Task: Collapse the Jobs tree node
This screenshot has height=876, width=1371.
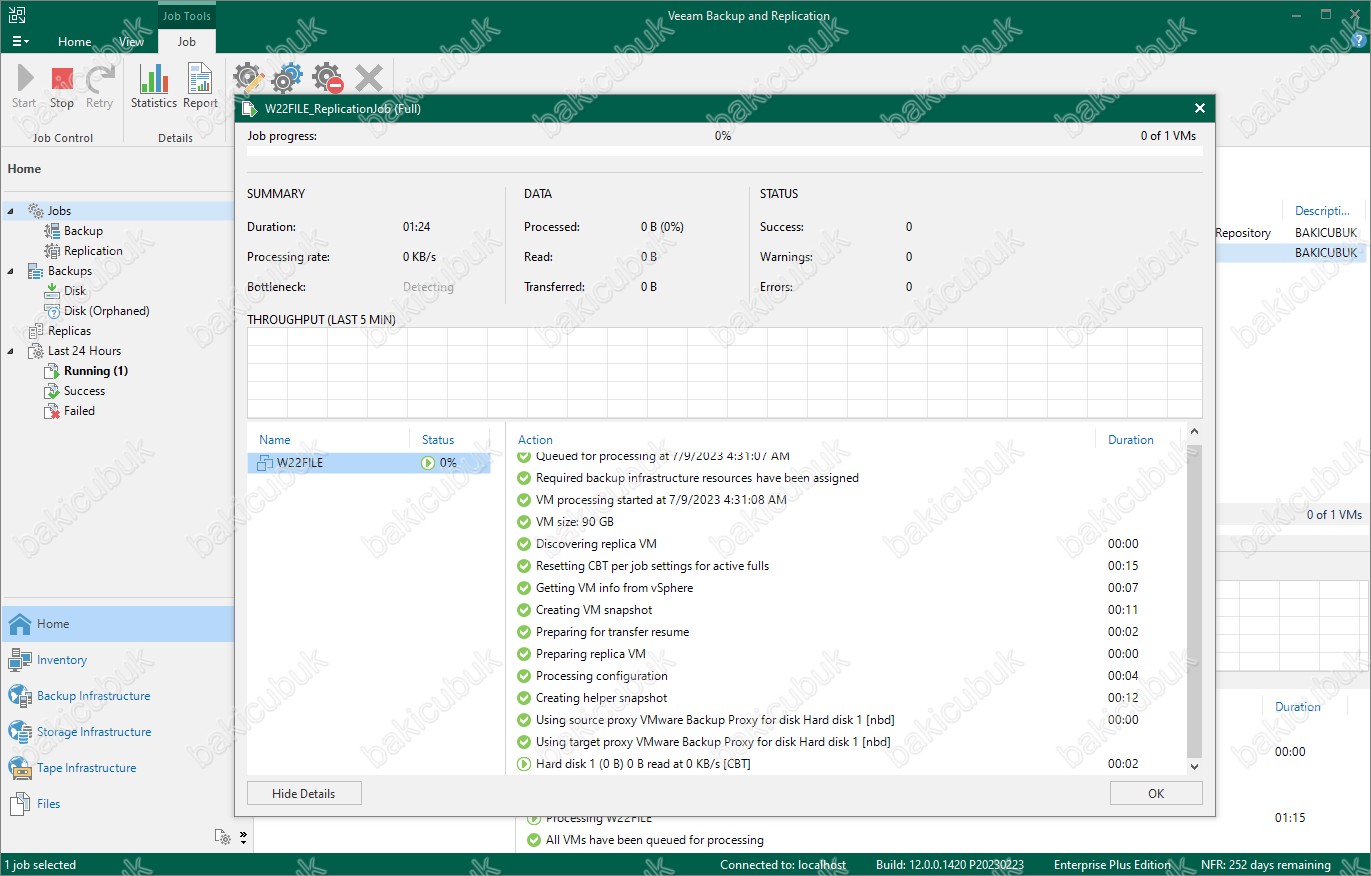Action: [x=11, y=211]
